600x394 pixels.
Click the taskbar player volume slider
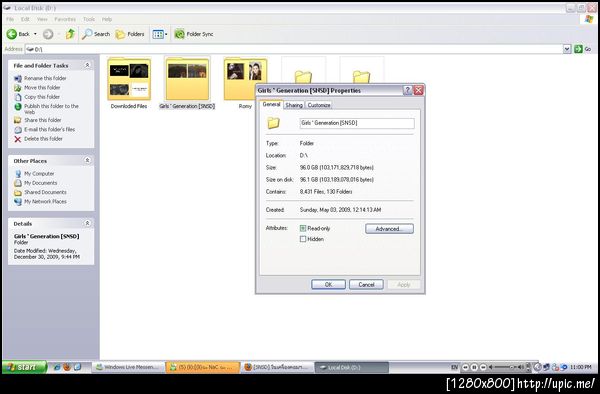click(507, 367)
